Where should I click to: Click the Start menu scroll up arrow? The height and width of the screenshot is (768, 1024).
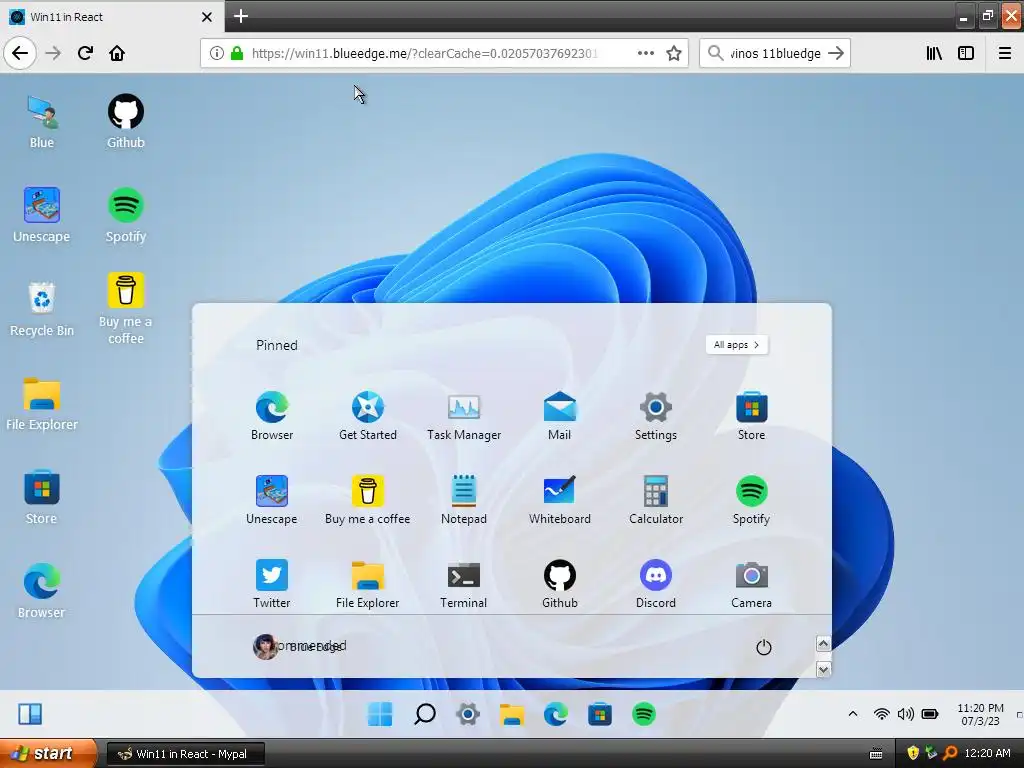[824, 644]
